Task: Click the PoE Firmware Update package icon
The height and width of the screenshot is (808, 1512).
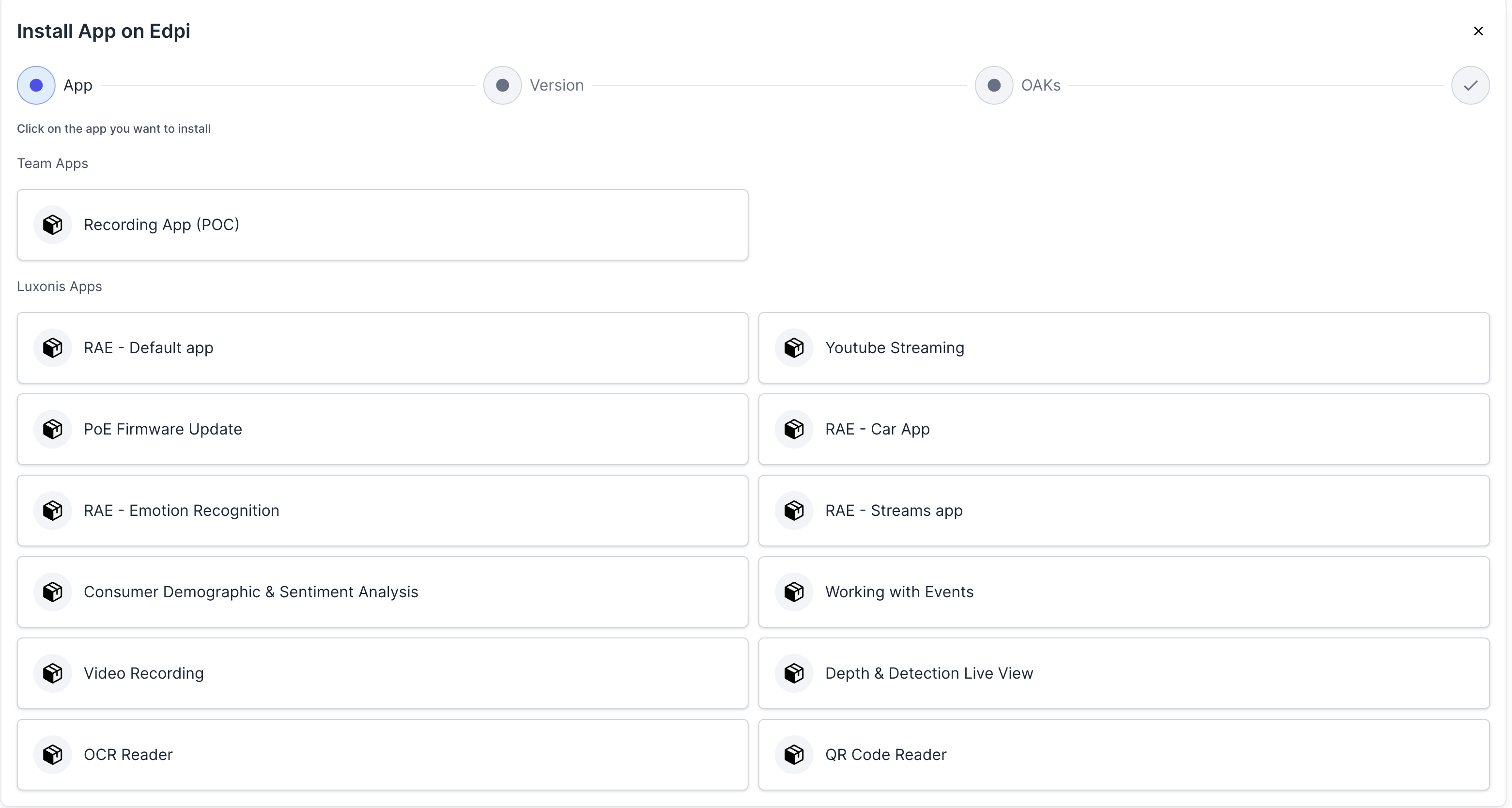Action: pyautogui.click(x=53, y=429)
